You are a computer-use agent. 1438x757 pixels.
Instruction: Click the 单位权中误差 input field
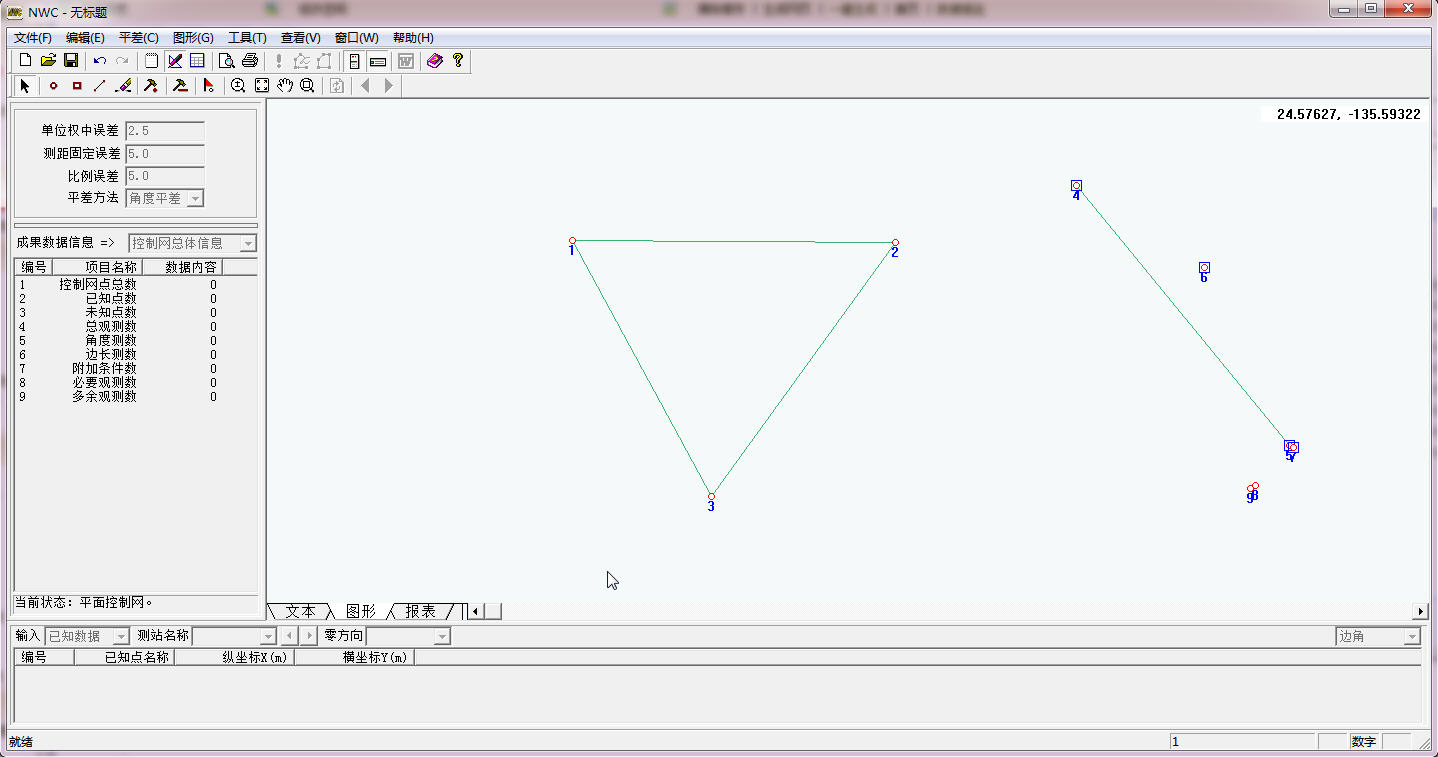point(165,131)
